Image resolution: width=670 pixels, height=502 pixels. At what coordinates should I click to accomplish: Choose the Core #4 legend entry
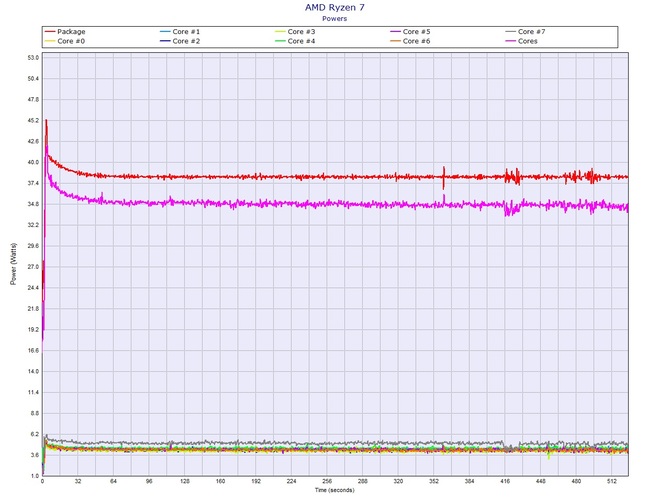pyautogui.click(x=295, y=41)
